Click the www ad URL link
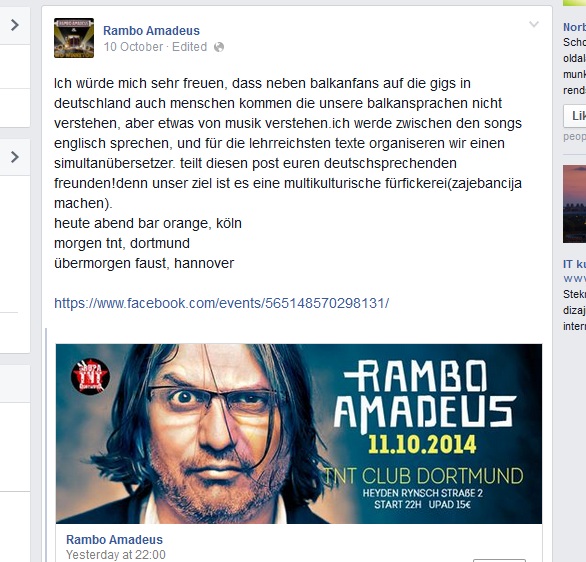Screen dimensions: 586x562 tap(575, 279)
